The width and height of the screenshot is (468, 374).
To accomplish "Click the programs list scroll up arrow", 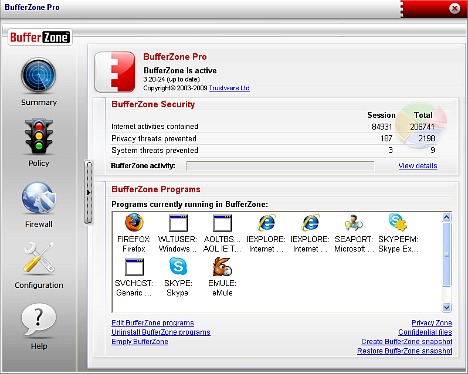I will coord(447,218).
